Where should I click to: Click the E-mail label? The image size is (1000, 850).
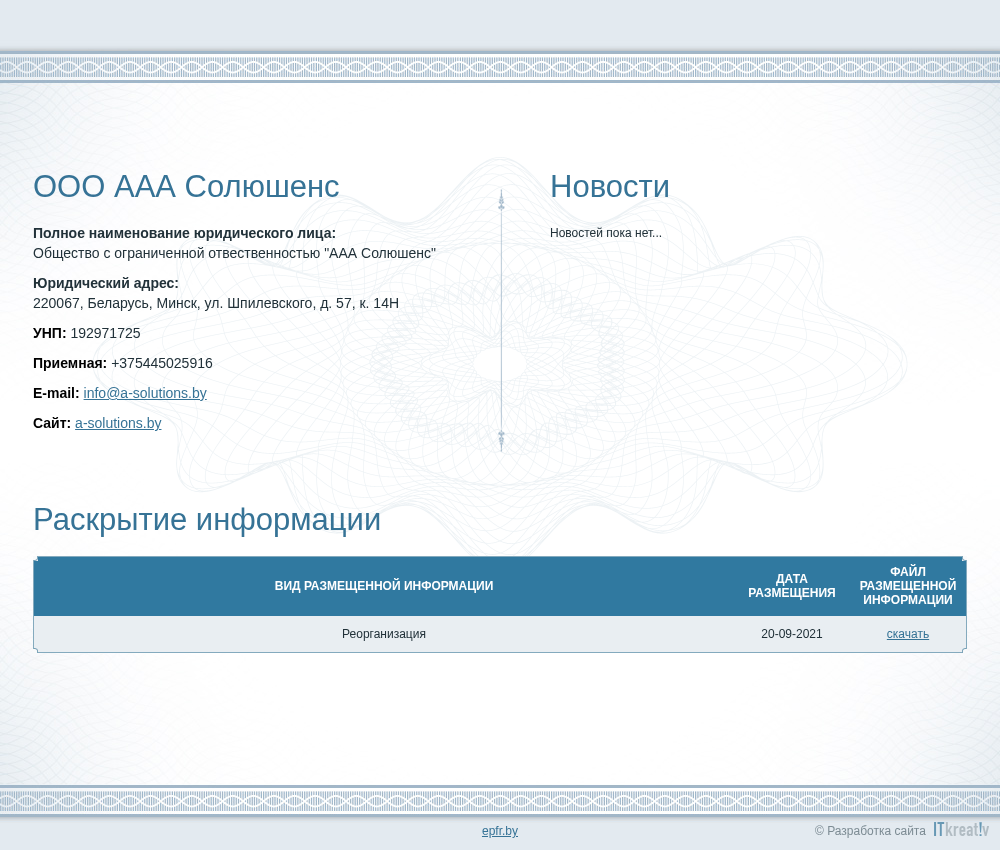(56, 393)
